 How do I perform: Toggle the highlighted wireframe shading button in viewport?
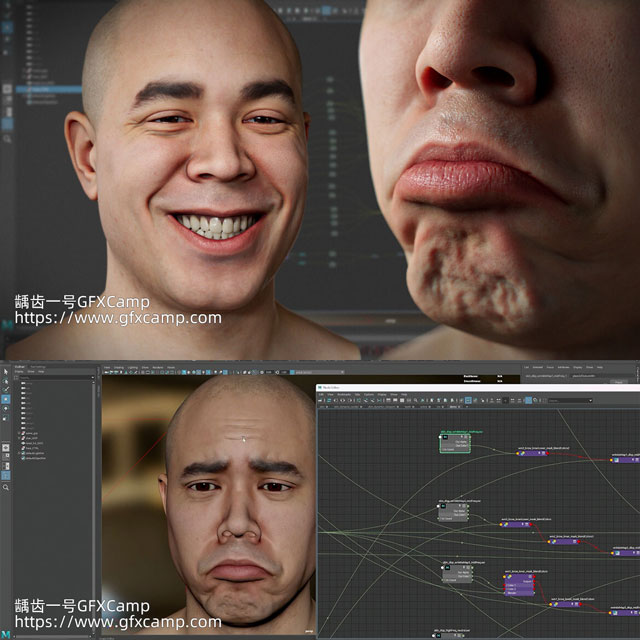(184, 372)
